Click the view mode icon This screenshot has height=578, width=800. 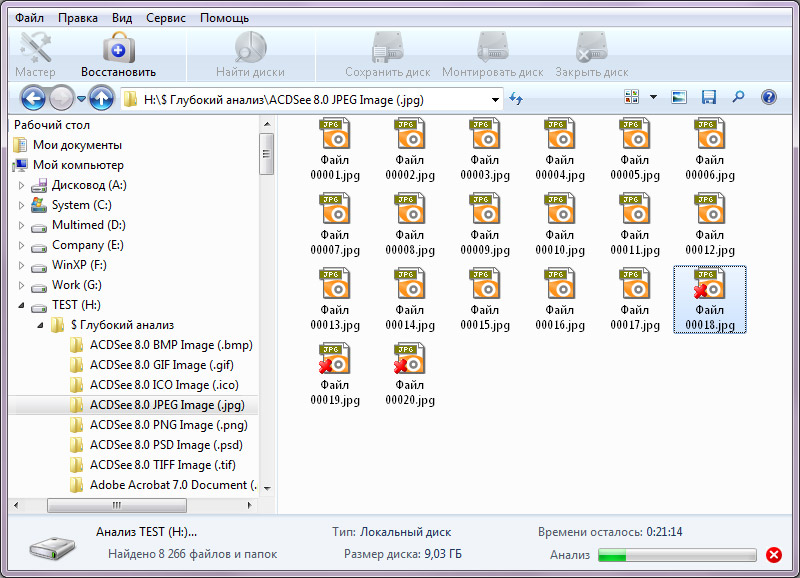(x=631, y=97)
